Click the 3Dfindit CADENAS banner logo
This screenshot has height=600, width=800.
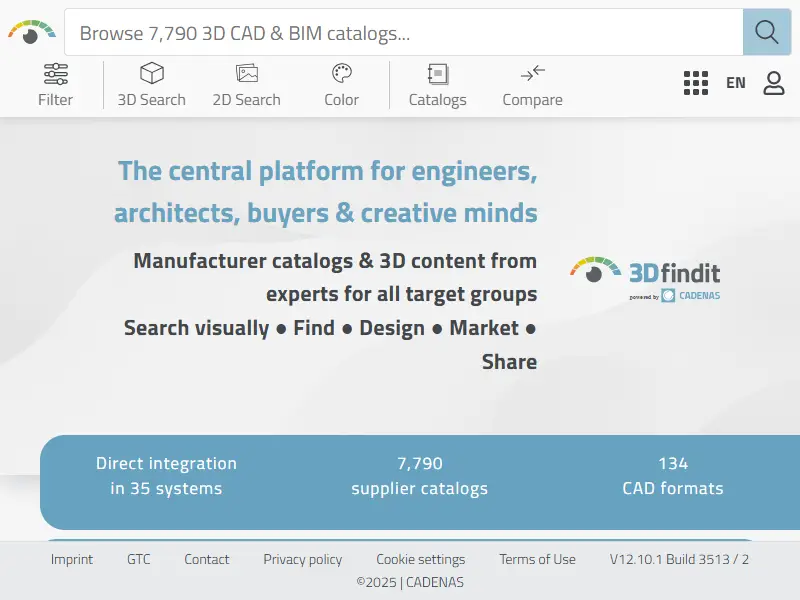tap(645, 279)
